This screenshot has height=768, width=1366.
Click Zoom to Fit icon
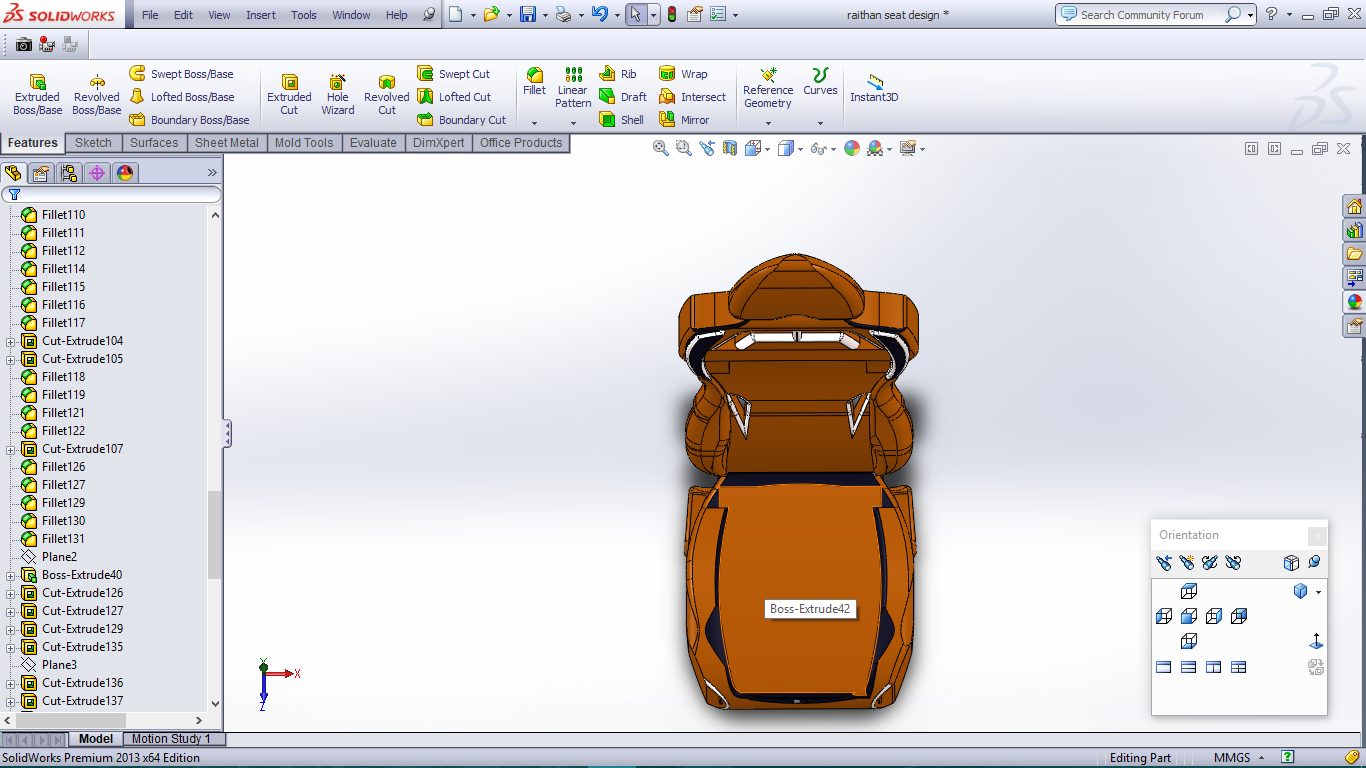pos(660,148)
